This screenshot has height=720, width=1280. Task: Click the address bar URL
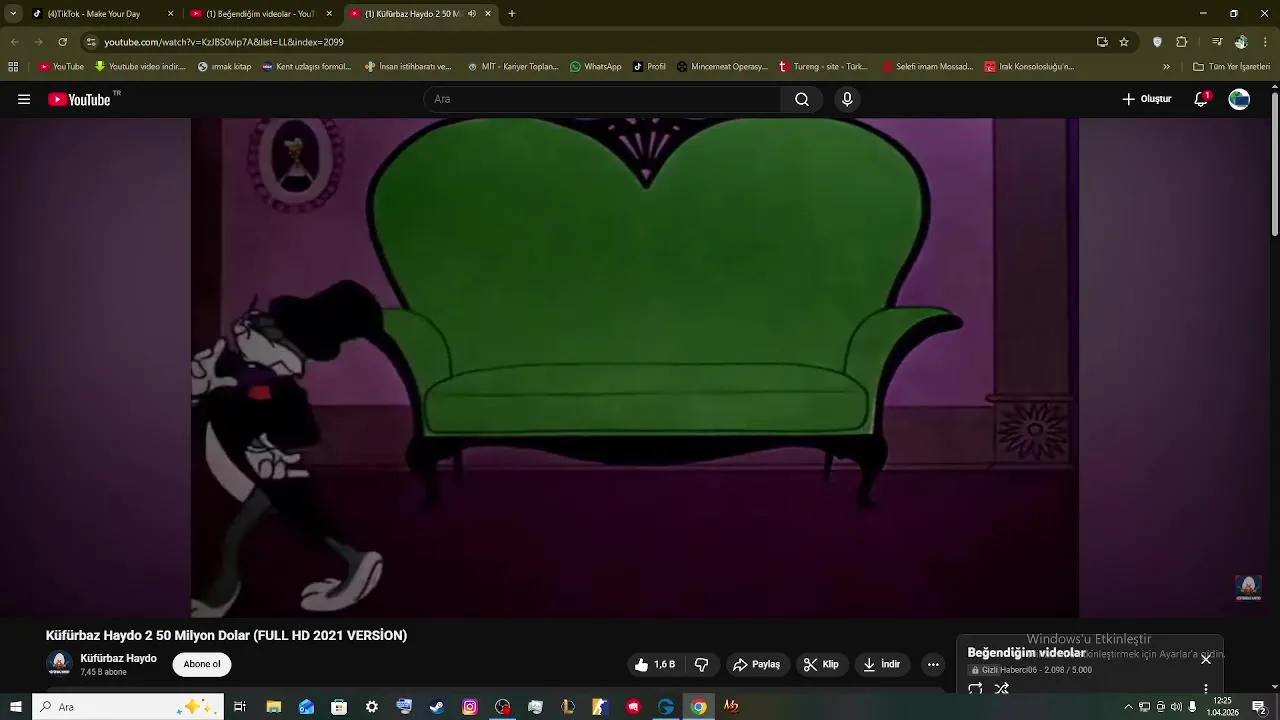click(224, 42)
